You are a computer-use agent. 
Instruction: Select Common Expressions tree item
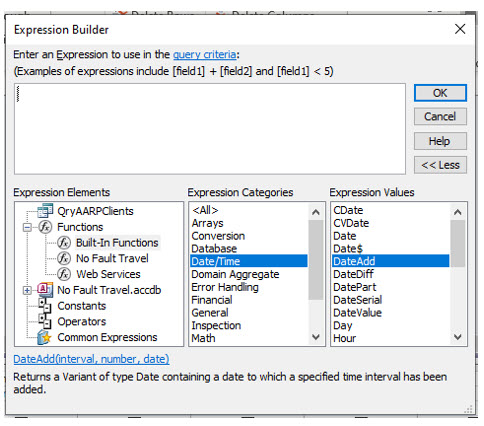[x=107, y=337]
